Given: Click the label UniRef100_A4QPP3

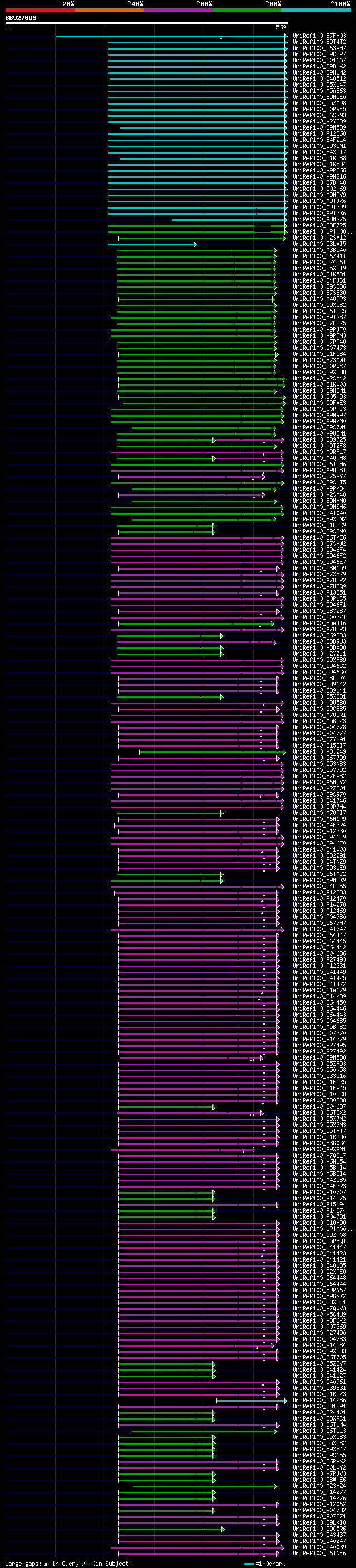Looking at the screenshot, I should point(319,299).
